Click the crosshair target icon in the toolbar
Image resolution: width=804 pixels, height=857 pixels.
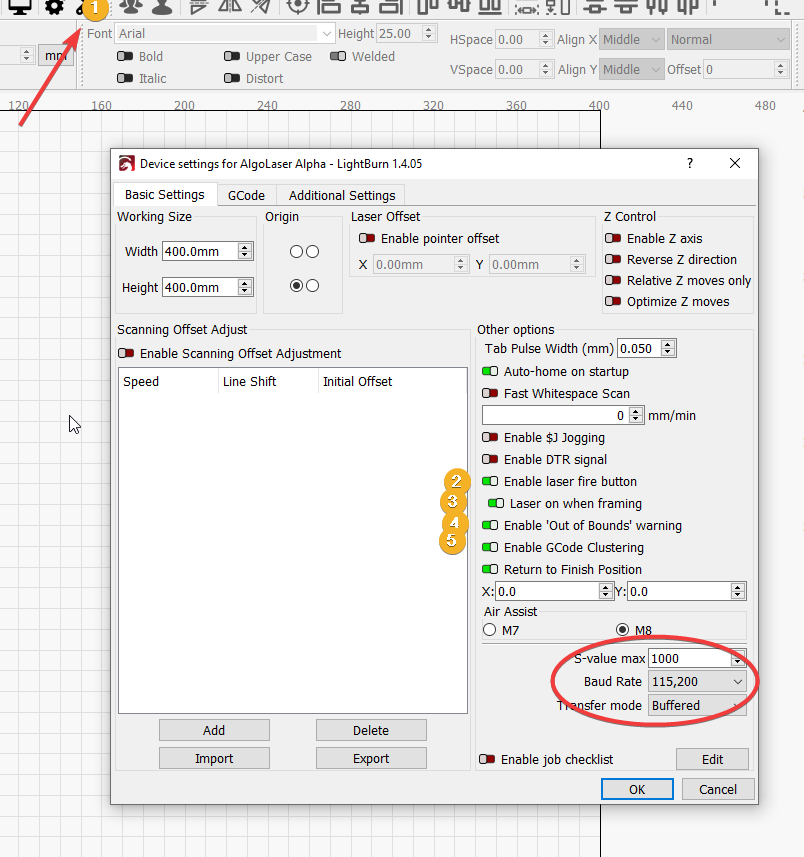298,6
